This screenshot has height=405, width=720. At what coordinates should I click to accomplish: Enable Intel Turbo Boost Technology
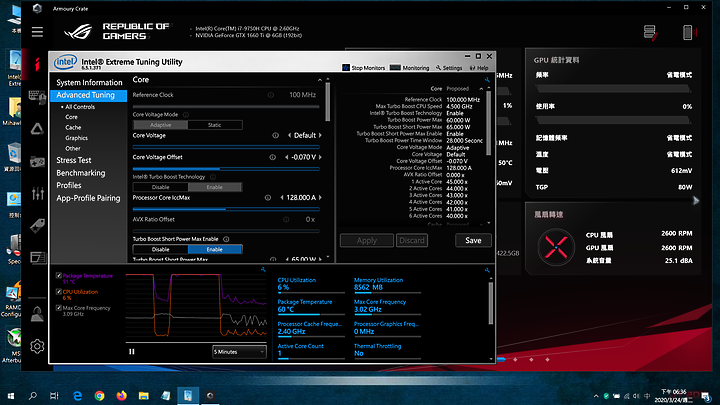(x=215, y=187)
